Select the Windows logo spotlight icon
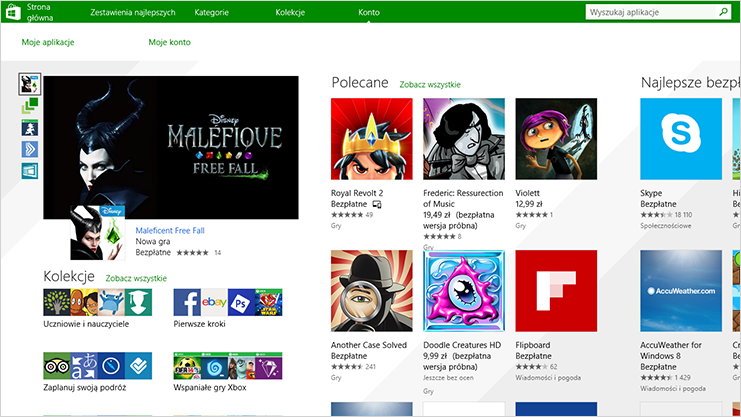Image resolution: width=741 pixels, height=417 pixels. 30,171
